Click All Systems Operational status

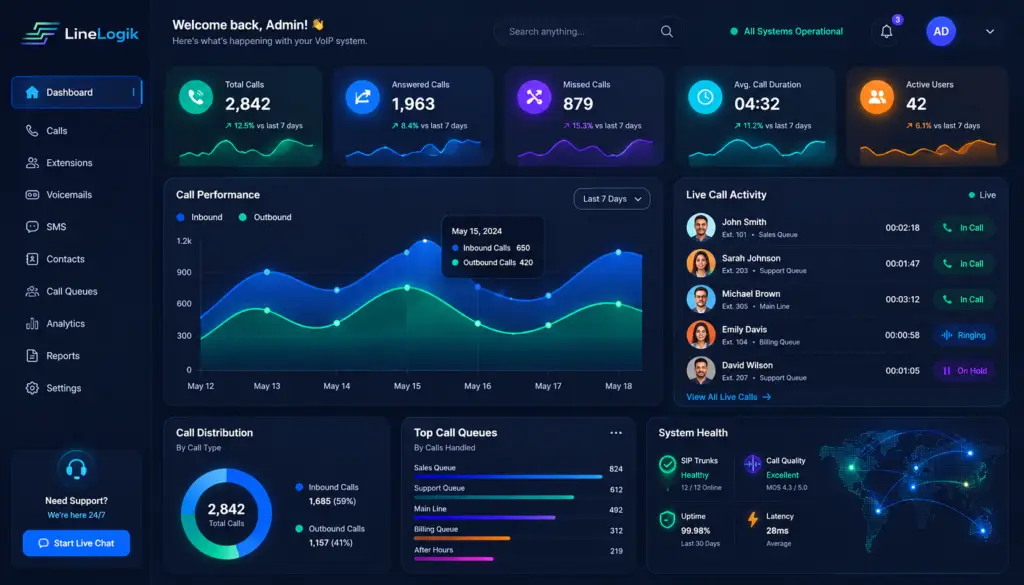tap(786, 31)
